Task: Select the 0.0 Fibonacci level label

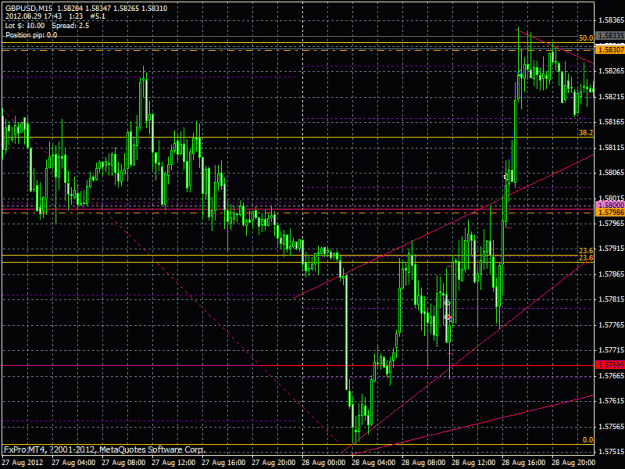Action: [588, 440]
